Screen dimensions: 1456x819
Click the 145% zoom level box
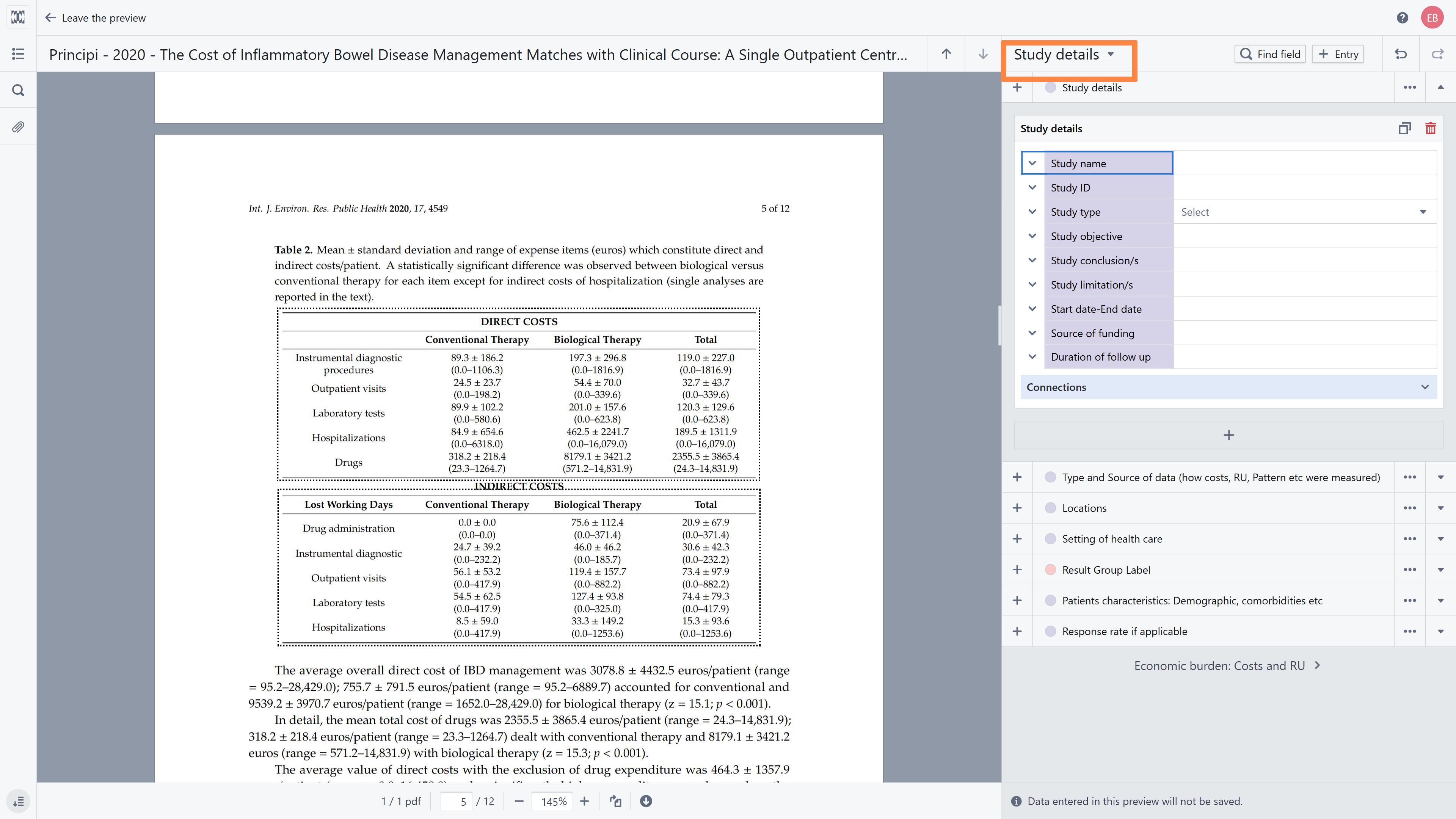click(x=553, y=802)
